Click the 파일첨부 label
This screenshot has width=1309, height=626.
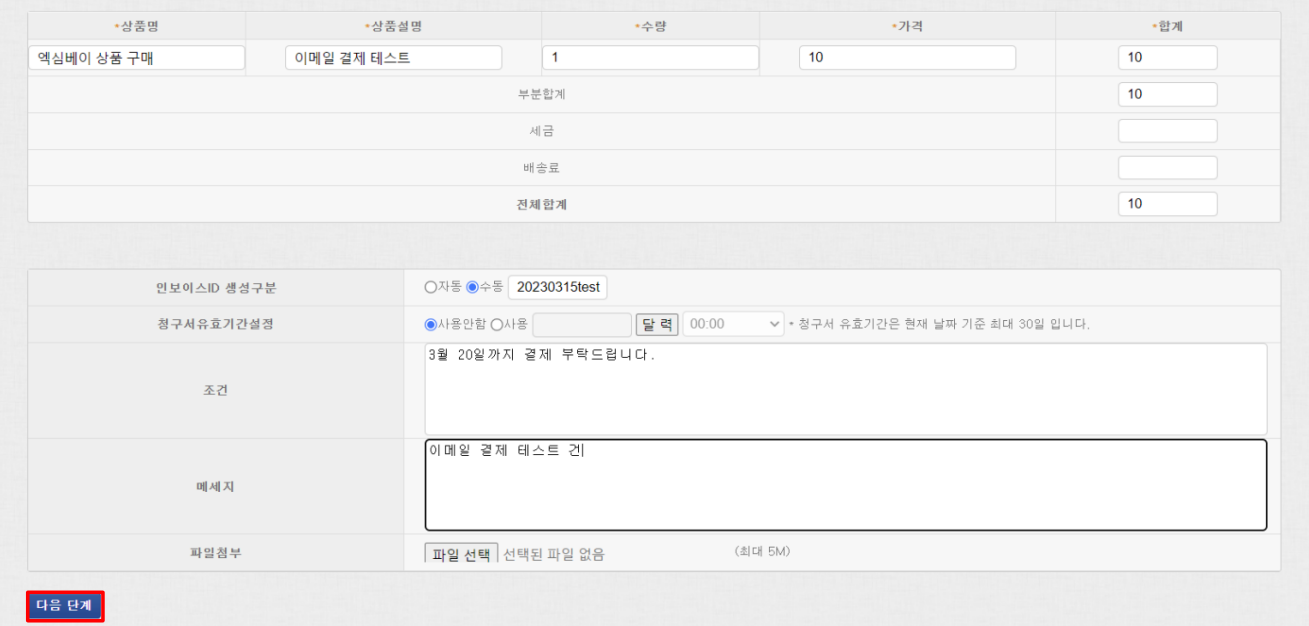[216, 552]
